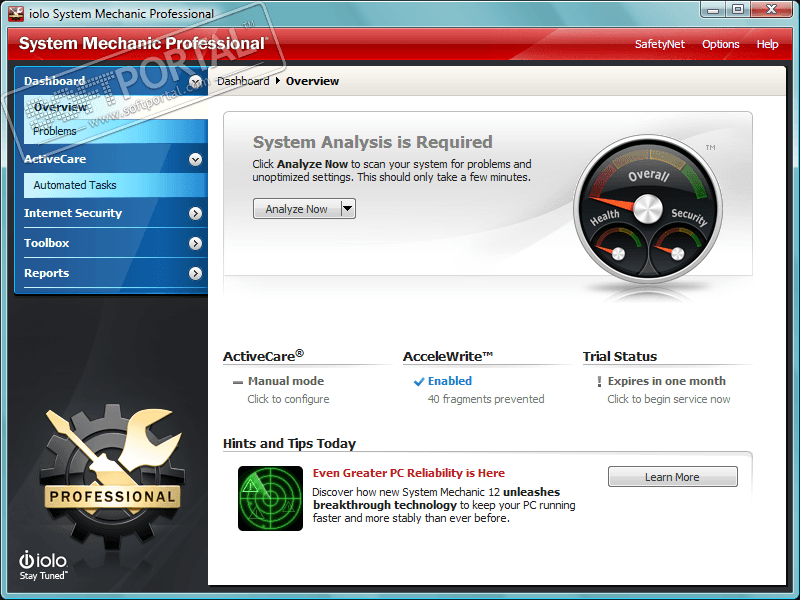800x600 pixels.
Task: Open the SafetyNet menu
Action: pyautogui.click(x=660, y=44)
